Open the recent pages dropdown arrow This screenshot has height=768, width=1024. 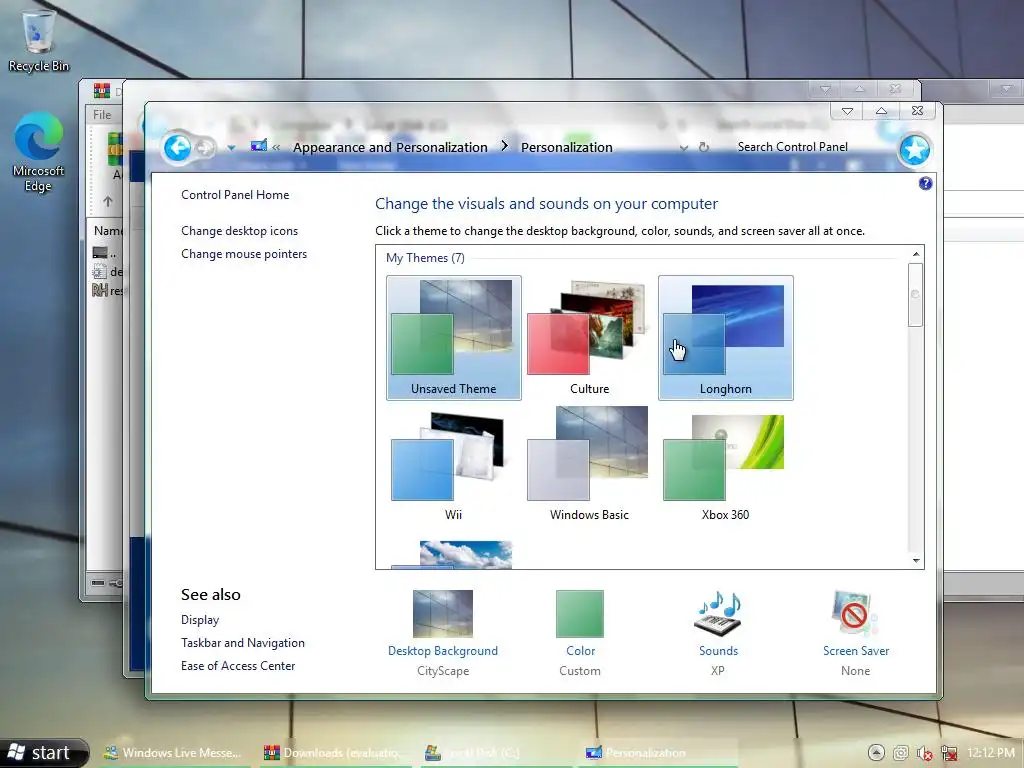coord(231,148)
